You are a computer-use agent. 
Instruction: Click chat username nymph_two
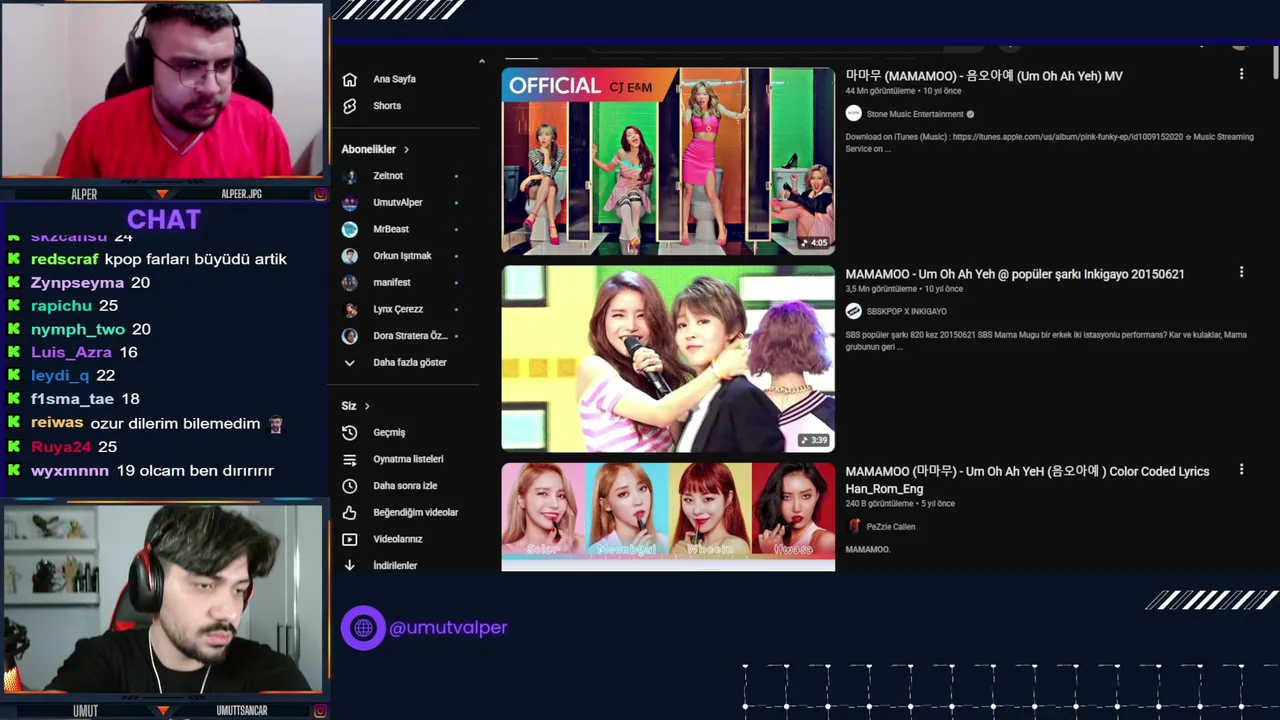tap(78, 329)
